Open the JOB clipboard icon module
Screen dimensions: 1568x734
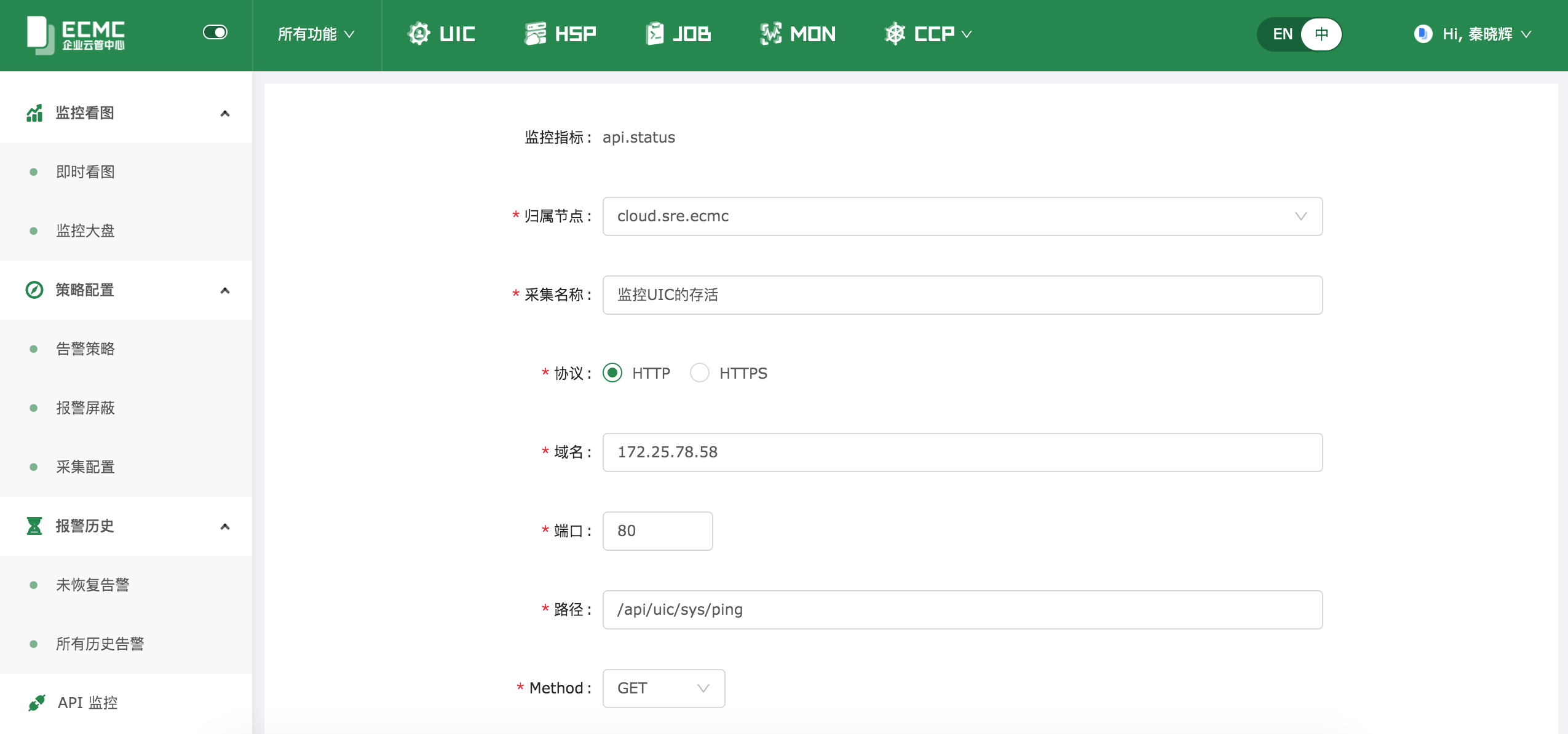pos(655,34)
